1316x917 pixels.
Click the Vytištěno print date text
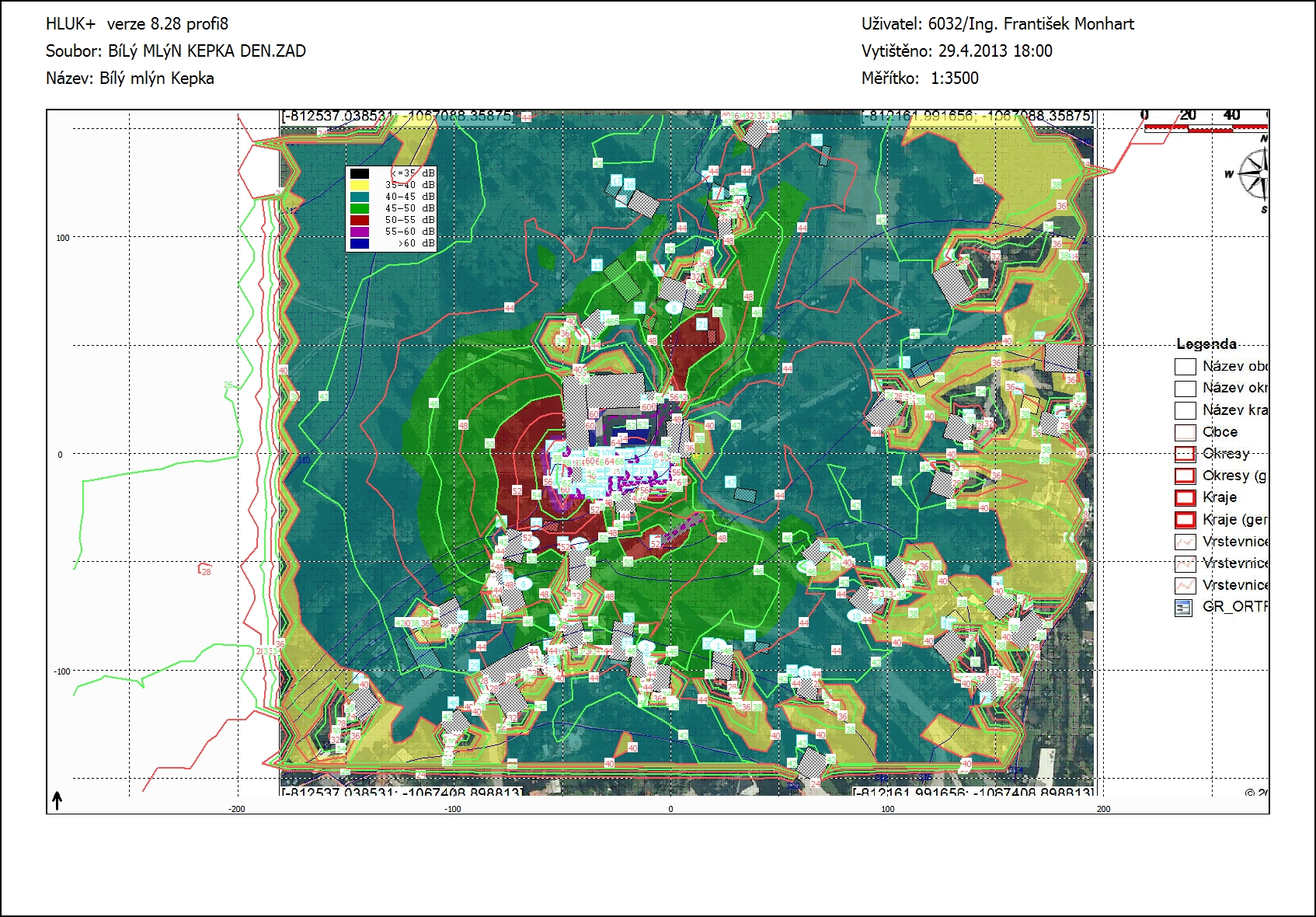(956, 51)
